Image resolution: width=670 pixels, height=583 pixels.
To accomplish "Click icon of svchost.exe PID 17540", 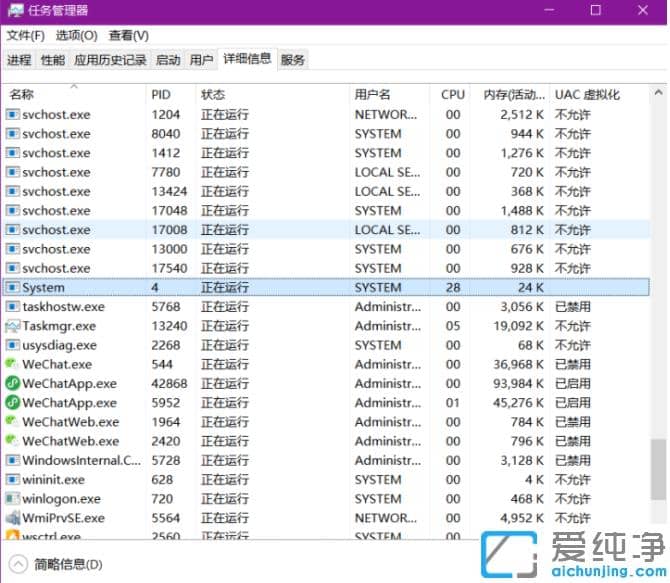I will 12,268.
